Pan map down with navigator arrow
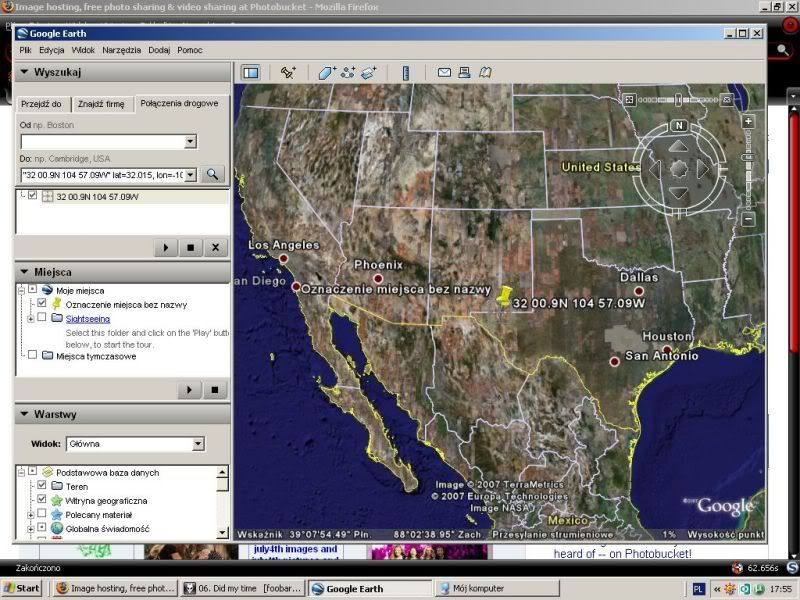This screenshot has height=600, width=800. coord(679,192)
